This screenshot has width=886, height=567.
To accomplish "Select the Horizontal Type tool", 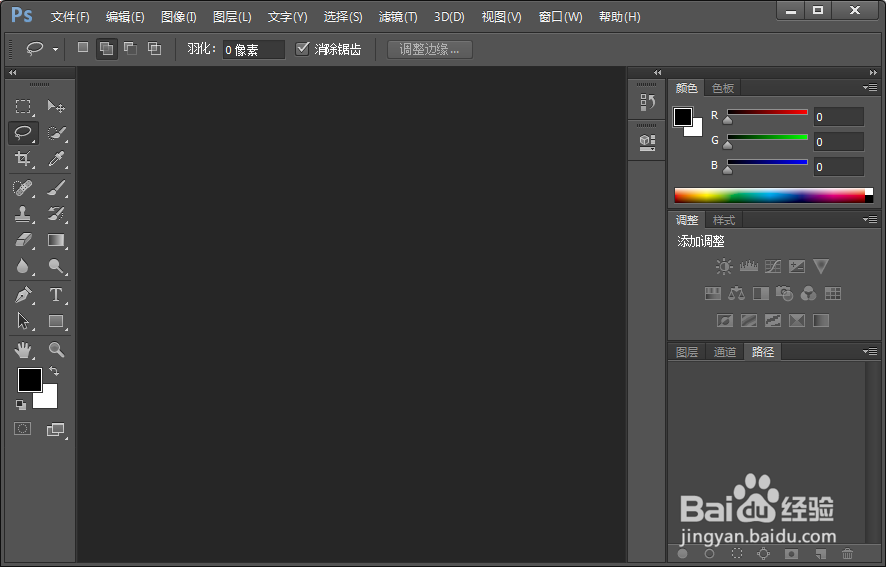I will point(56,295).
